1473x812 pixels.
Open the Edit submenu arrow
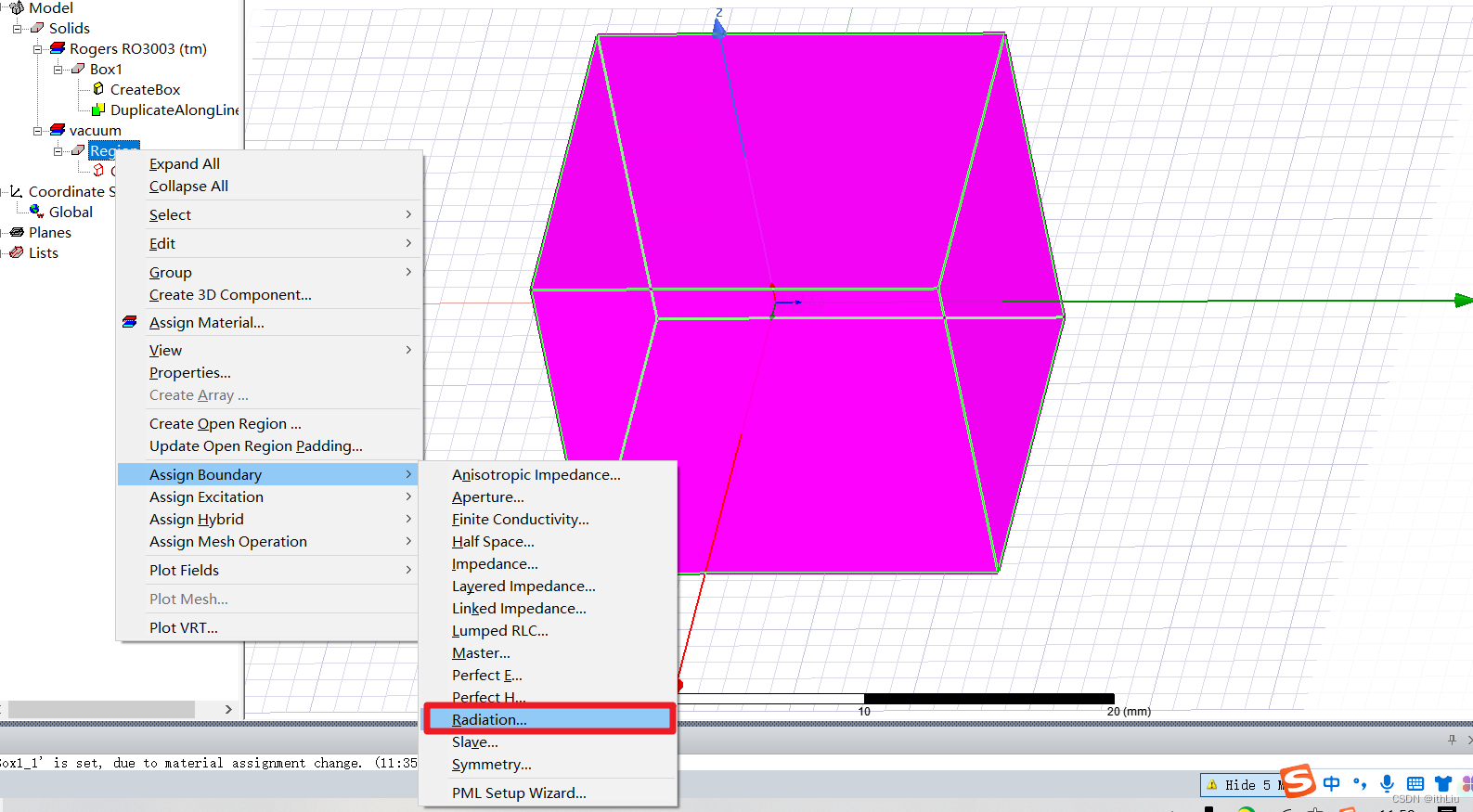tap(408, 243)
